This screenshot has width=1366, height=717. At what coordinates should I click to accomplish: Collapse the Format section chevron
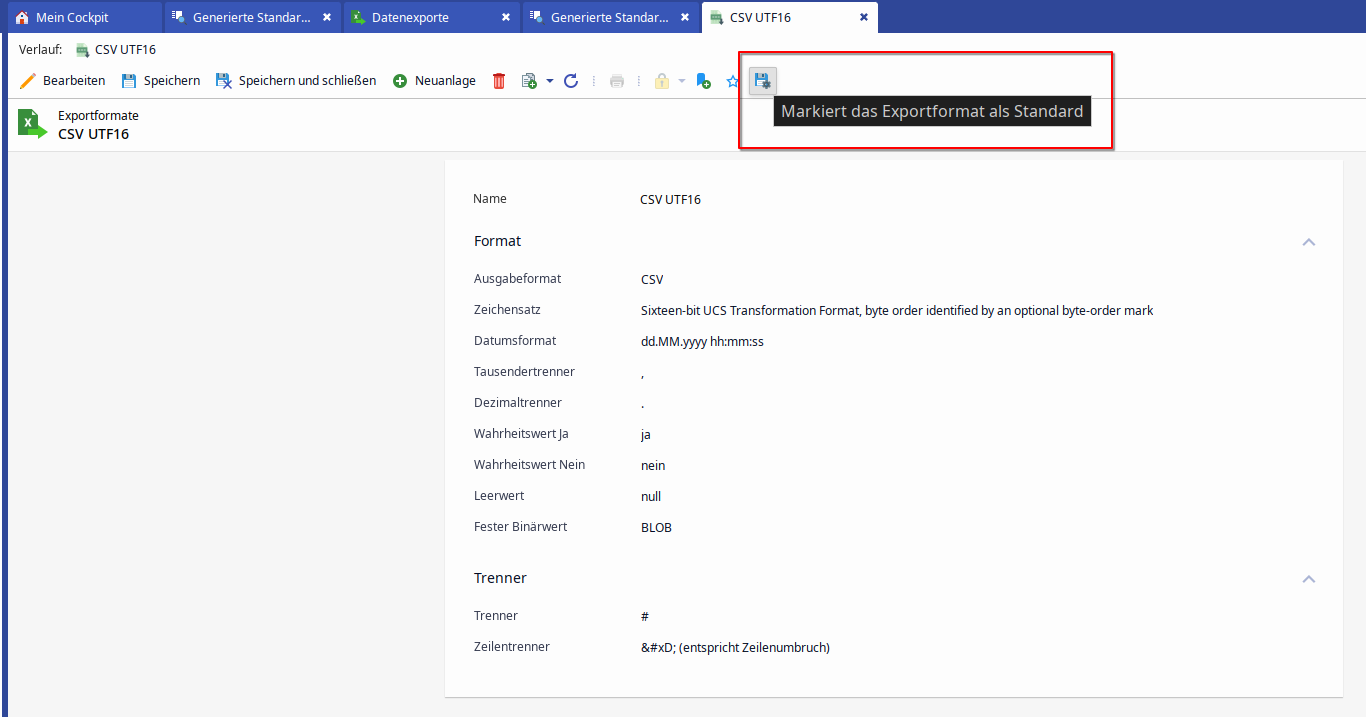(1308, 242)
